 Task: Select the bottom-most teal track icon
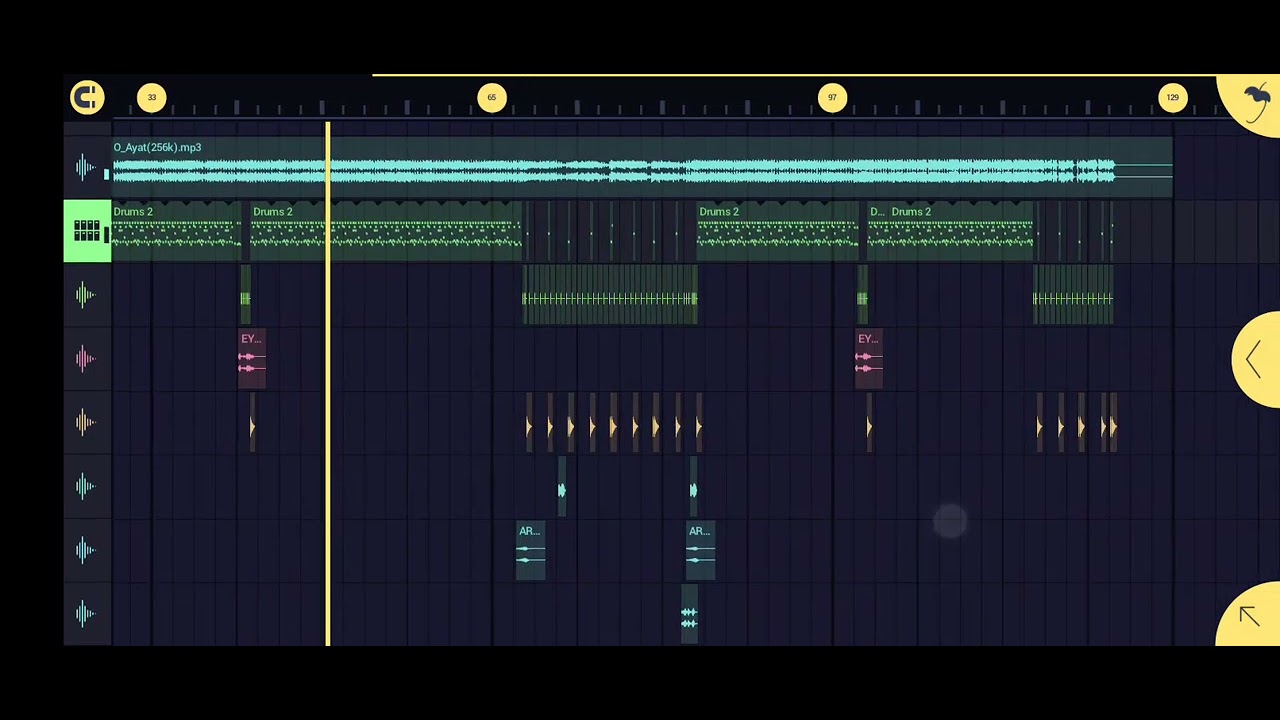tap(86, 615)
